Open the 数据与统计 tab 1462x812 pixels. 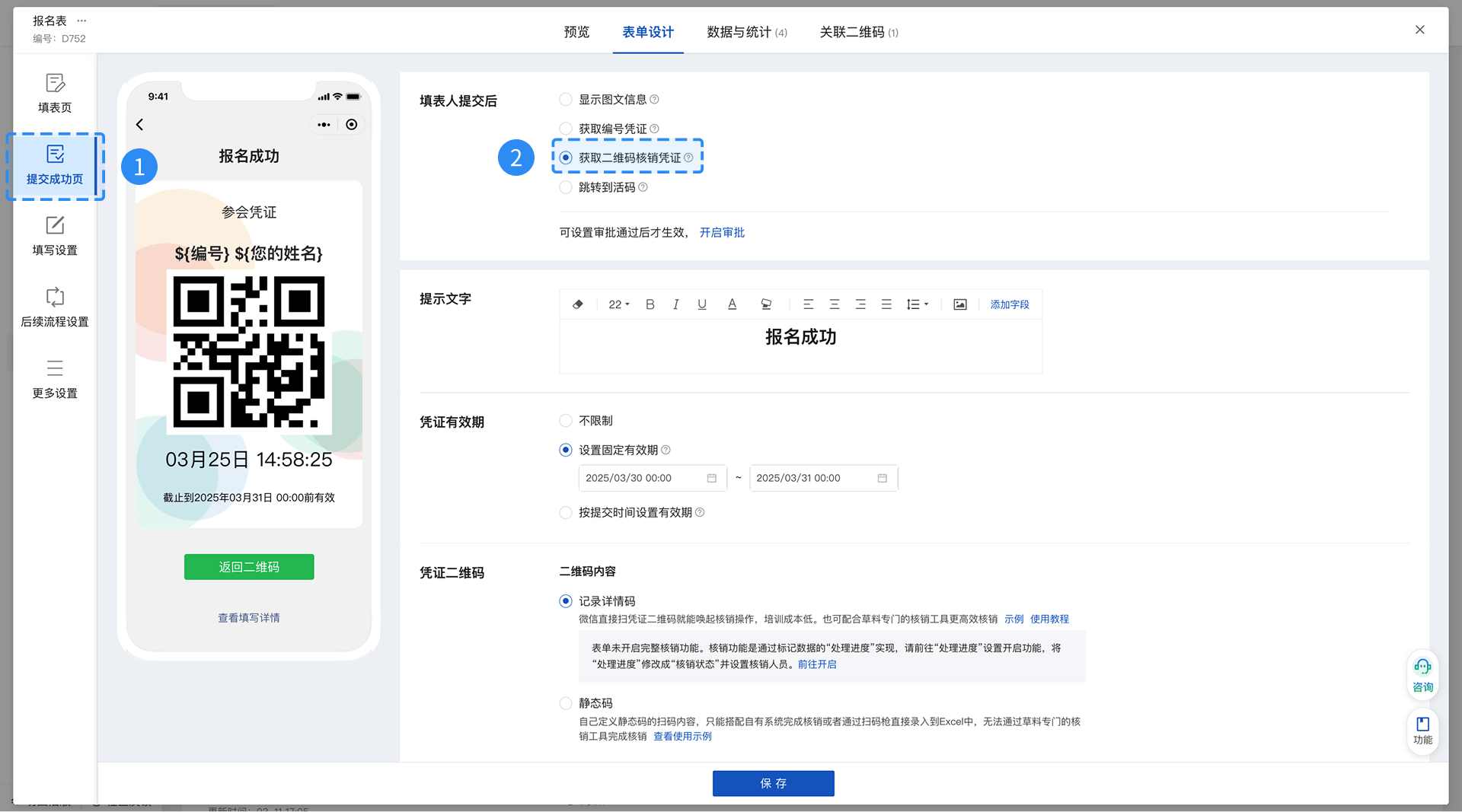(x=746, y=32)
